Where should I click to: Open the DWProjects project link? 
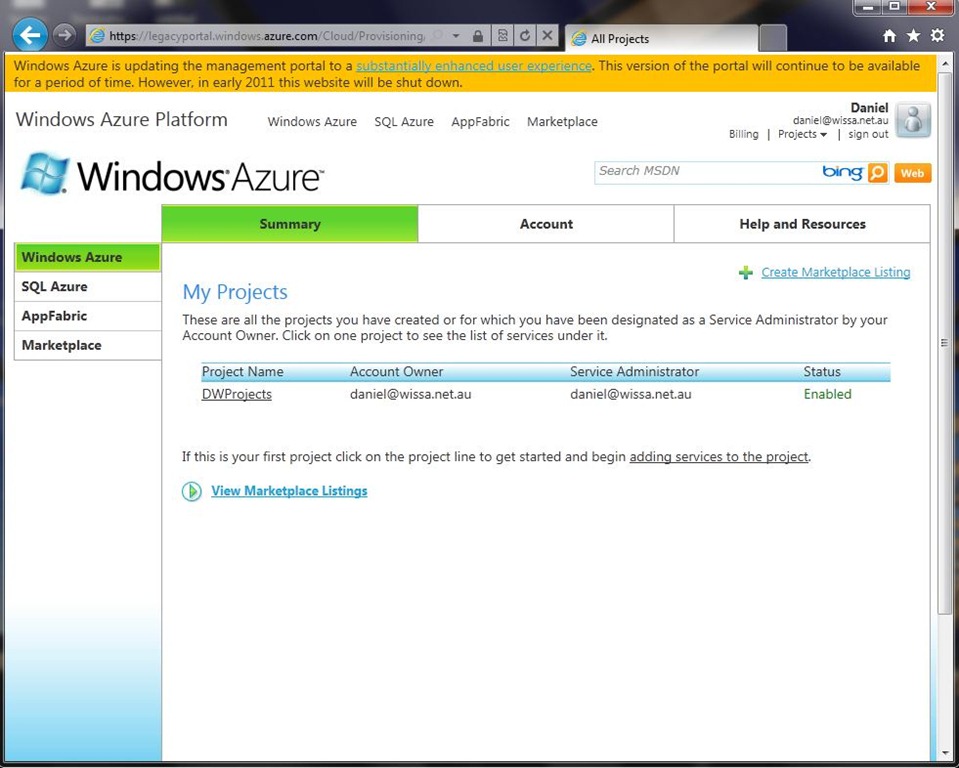click(237, 394)
